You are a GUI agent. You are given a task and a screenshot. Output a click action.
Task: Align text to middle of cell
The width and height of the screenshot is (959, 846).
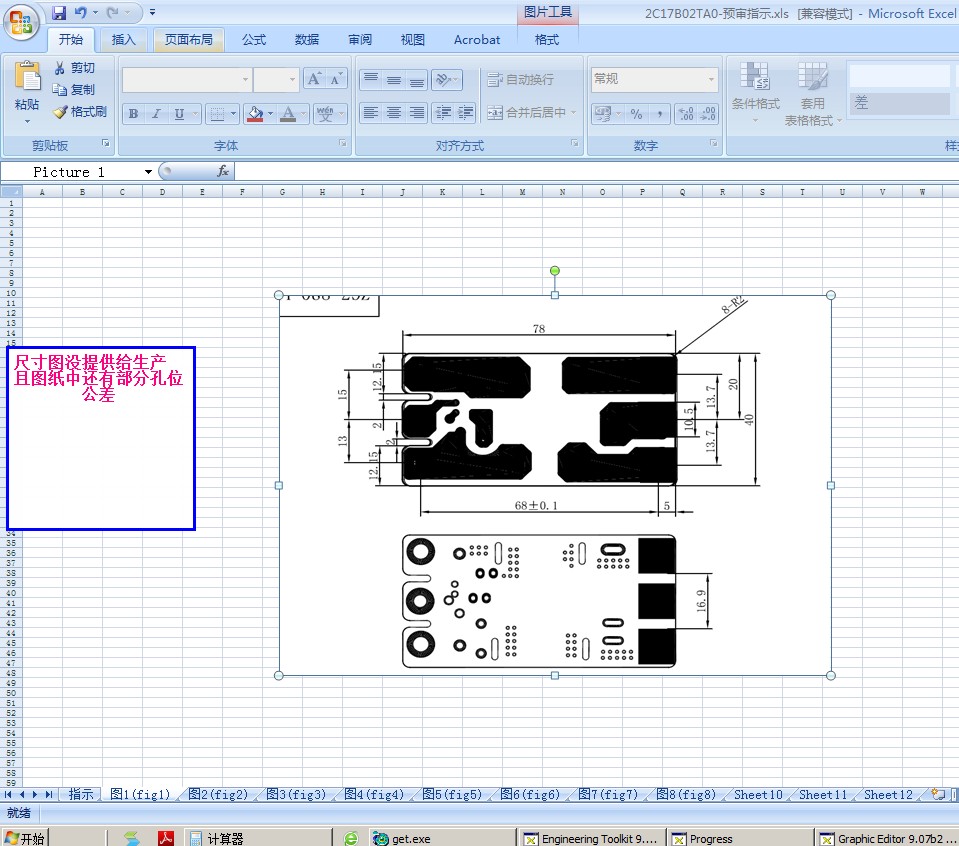(x=394, y=79)
